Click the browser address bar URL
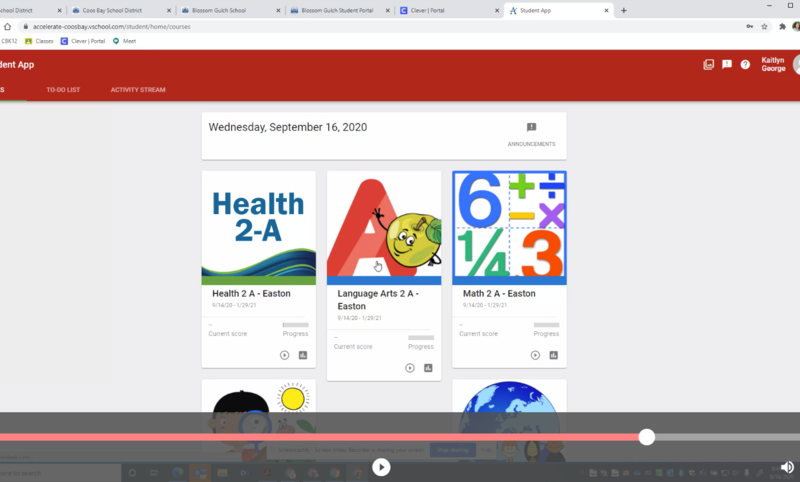This screenshot has height=482, width=800. pos(111,27)
